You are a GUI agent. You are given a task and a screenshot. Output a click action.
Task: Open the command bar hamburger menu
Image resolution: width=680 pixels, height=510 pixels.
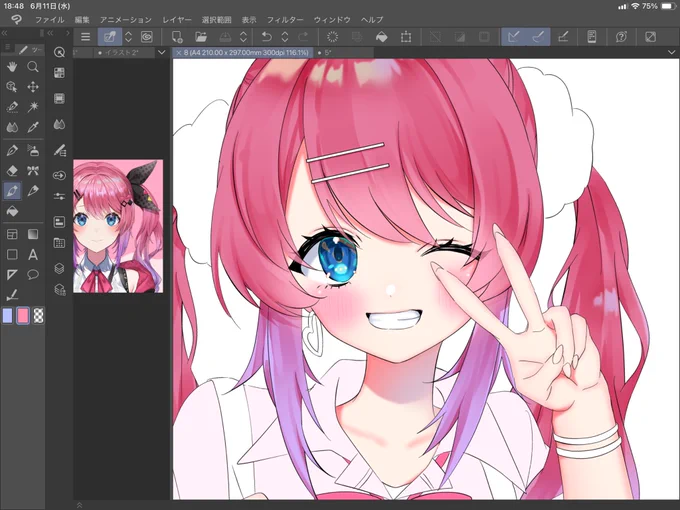coord(85,37)
